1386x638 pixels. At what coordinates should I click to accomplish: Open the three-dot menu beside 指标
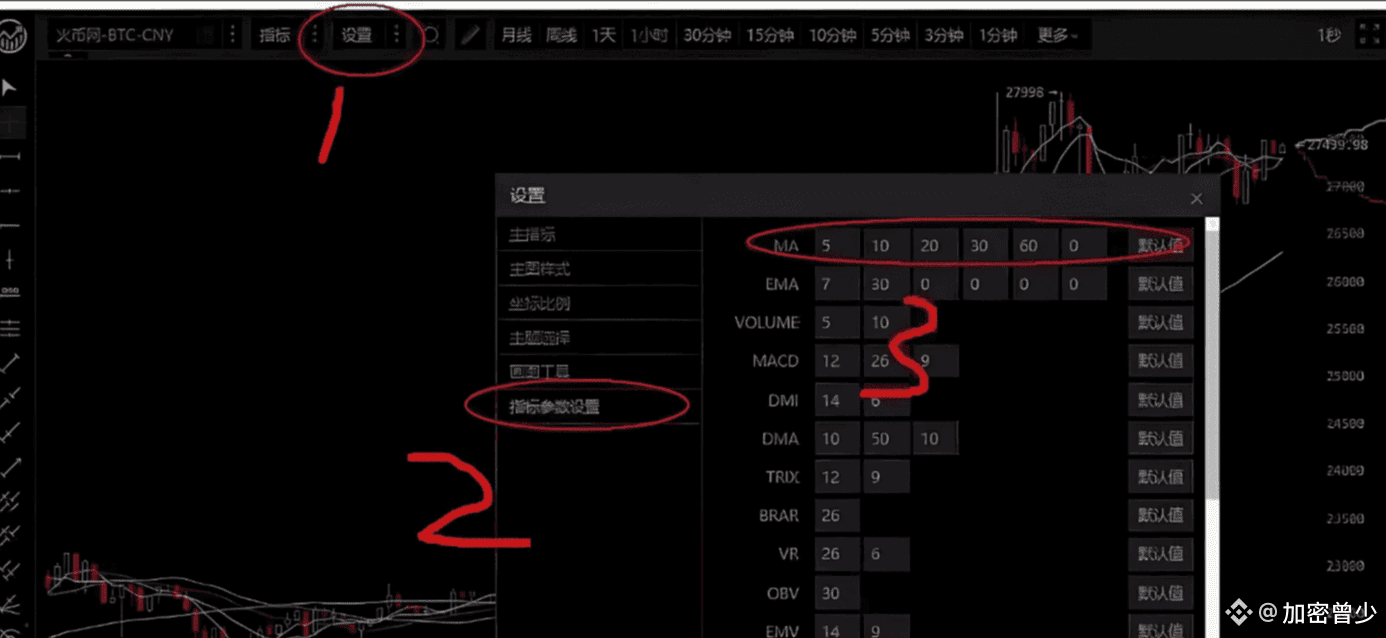pyautogui.click(x=314, y=35)
